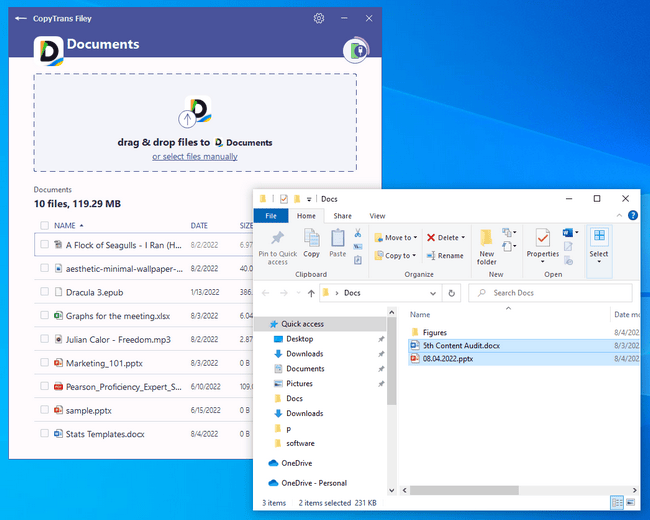The width and height of the screenshot is (650, 520).
Task: Collapse the Explorer ribbon chevron
Action: click(x=619, y=215)
